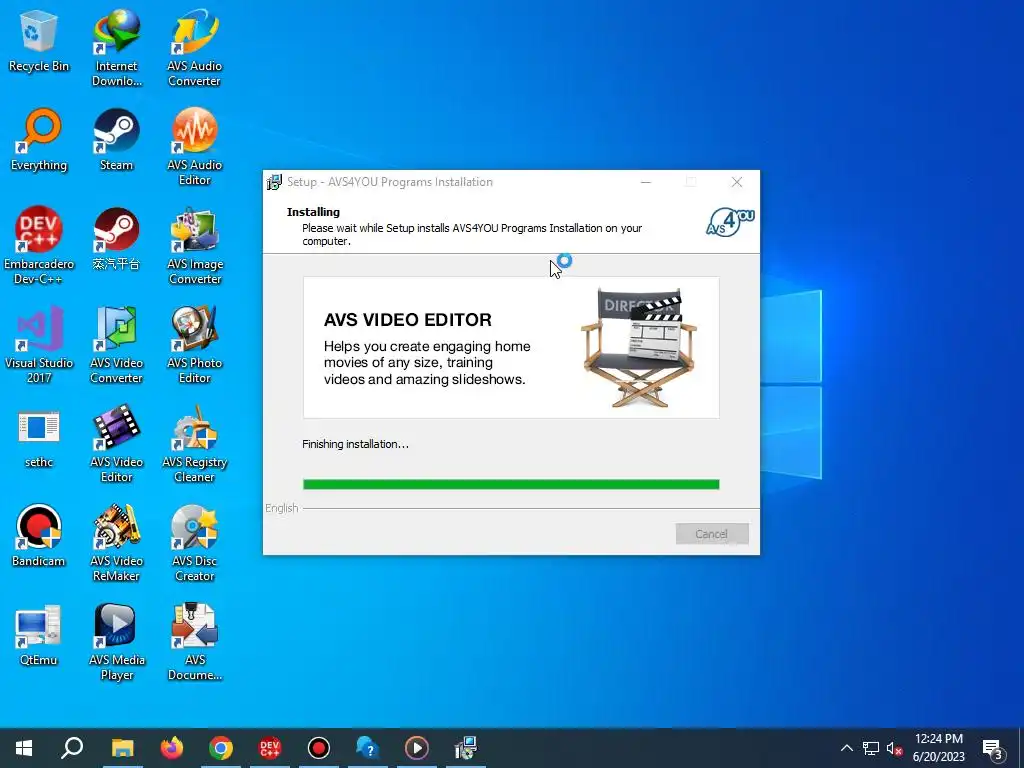Image resolution: width=1024 pixels, height=768 pixels.
Task: Click the sethc desktop file
Action: point(39,439)
